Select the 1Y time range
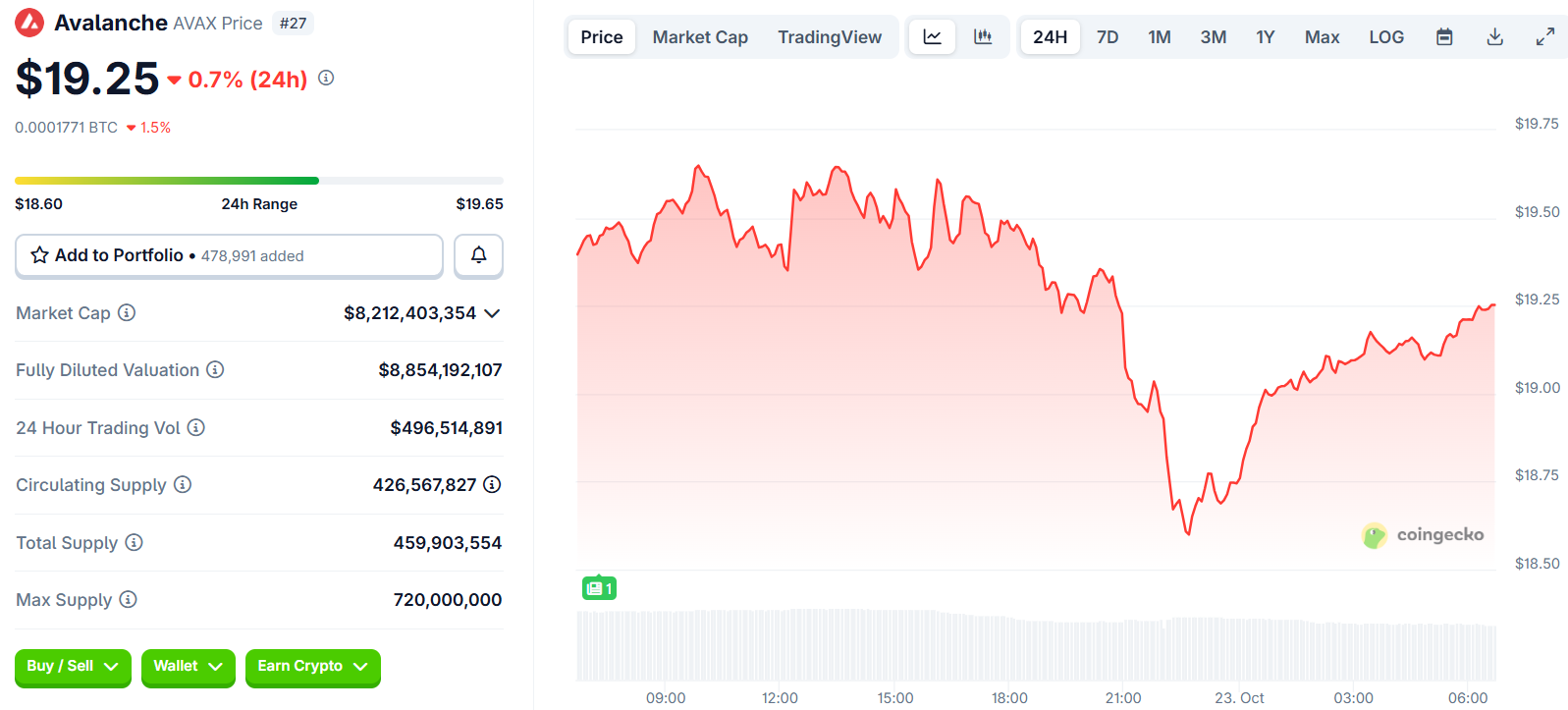 (1265, 37)
